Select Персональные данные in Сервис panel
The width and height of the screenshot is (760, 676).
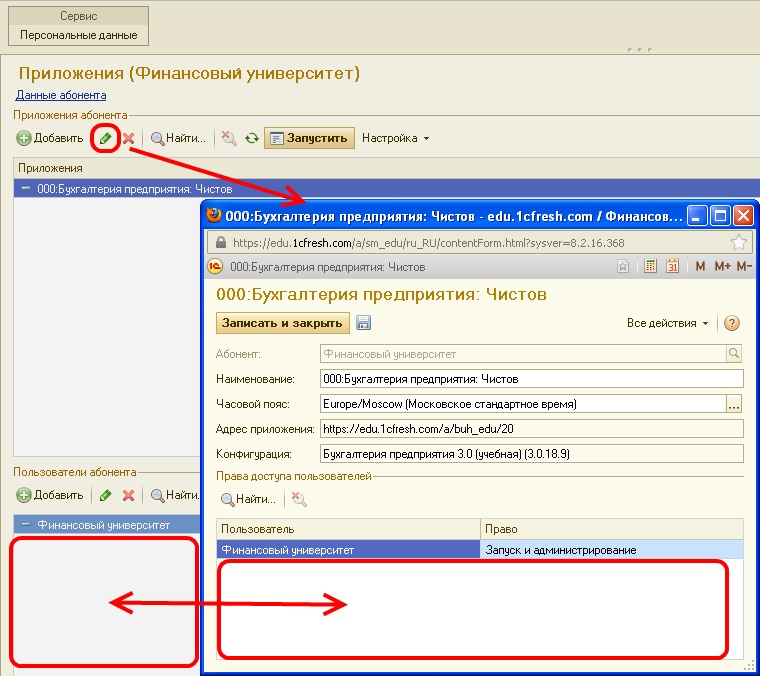click(x=79, y=35)
